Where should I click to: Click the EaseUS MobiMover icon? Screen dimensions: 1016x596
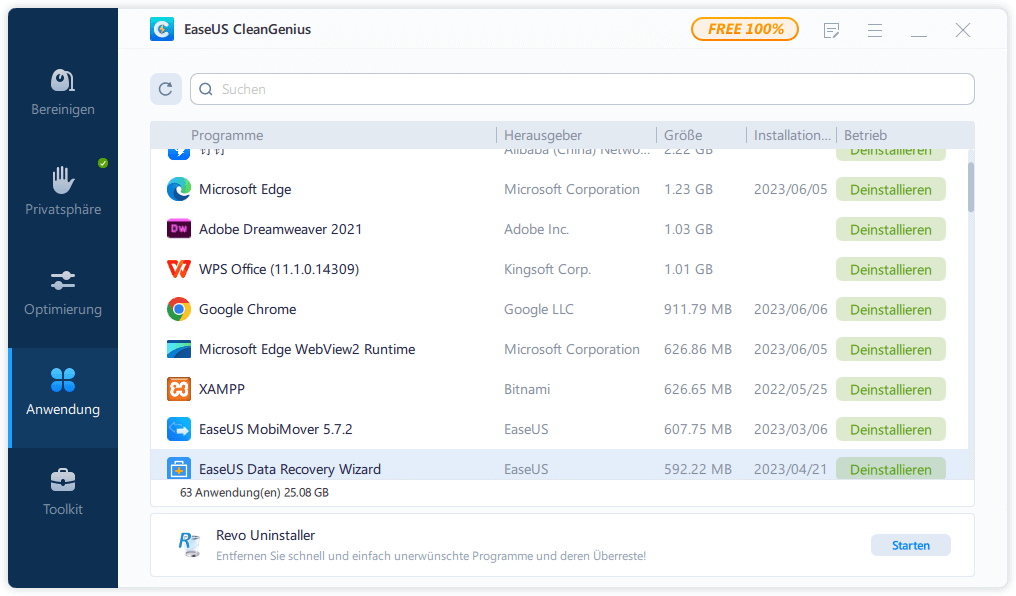[x=179, y=429]
